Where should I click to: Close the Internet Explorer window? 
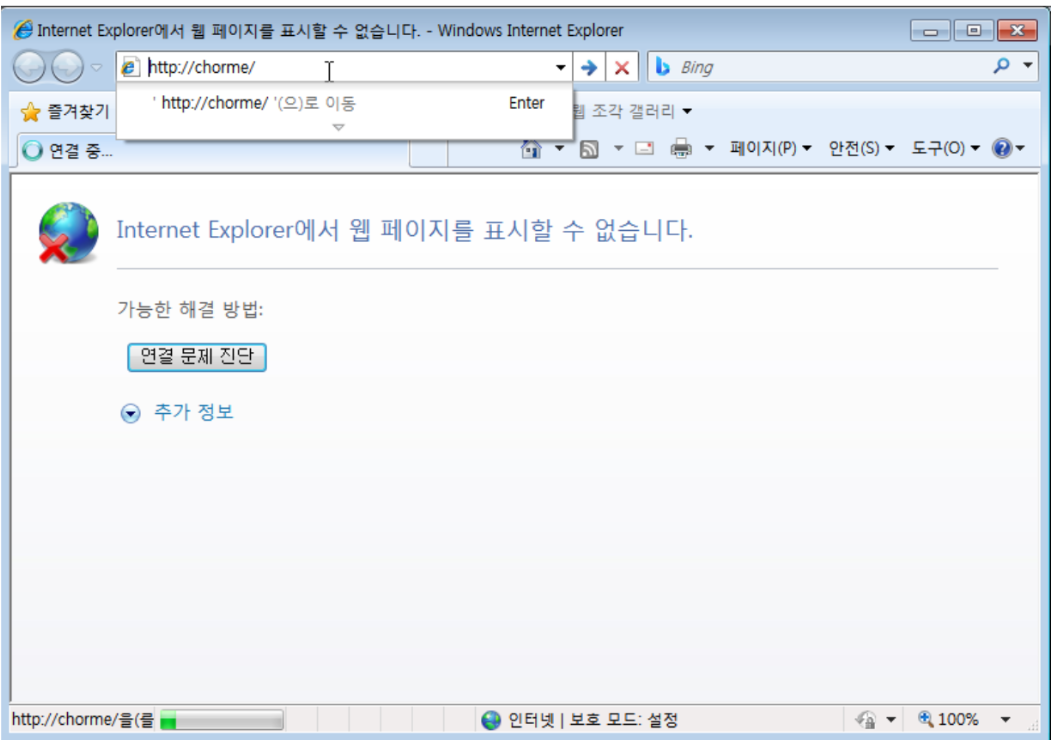[x=1018, y=30]
